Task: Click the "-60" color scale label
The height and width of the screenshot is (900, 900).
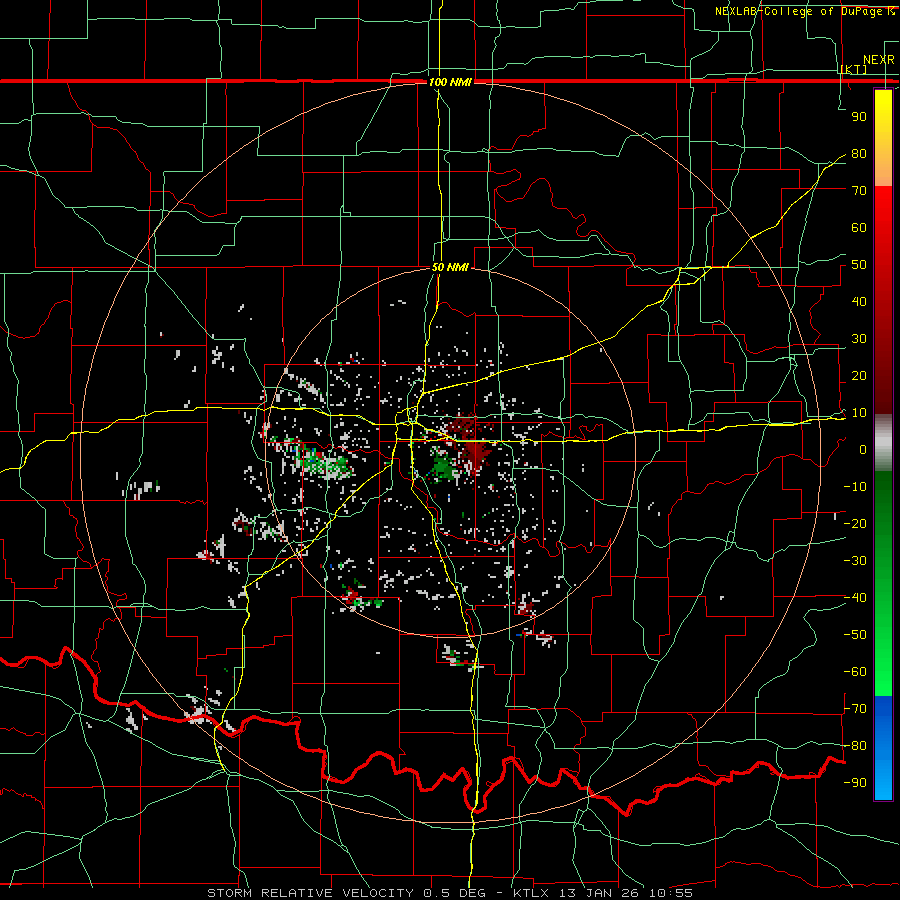Action: click(855, 672)
